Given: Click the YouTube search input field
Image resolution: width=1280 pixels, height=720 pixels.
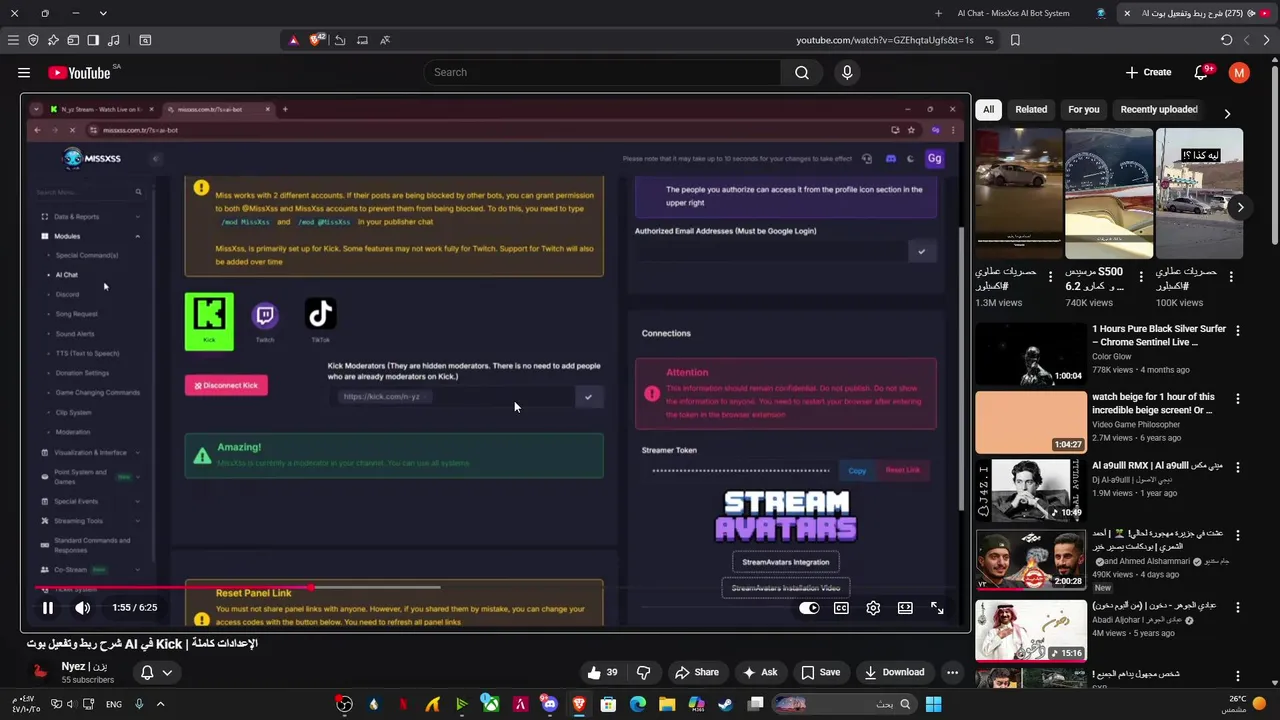Looking at the screenshot, I should click(x=602, y=72).
